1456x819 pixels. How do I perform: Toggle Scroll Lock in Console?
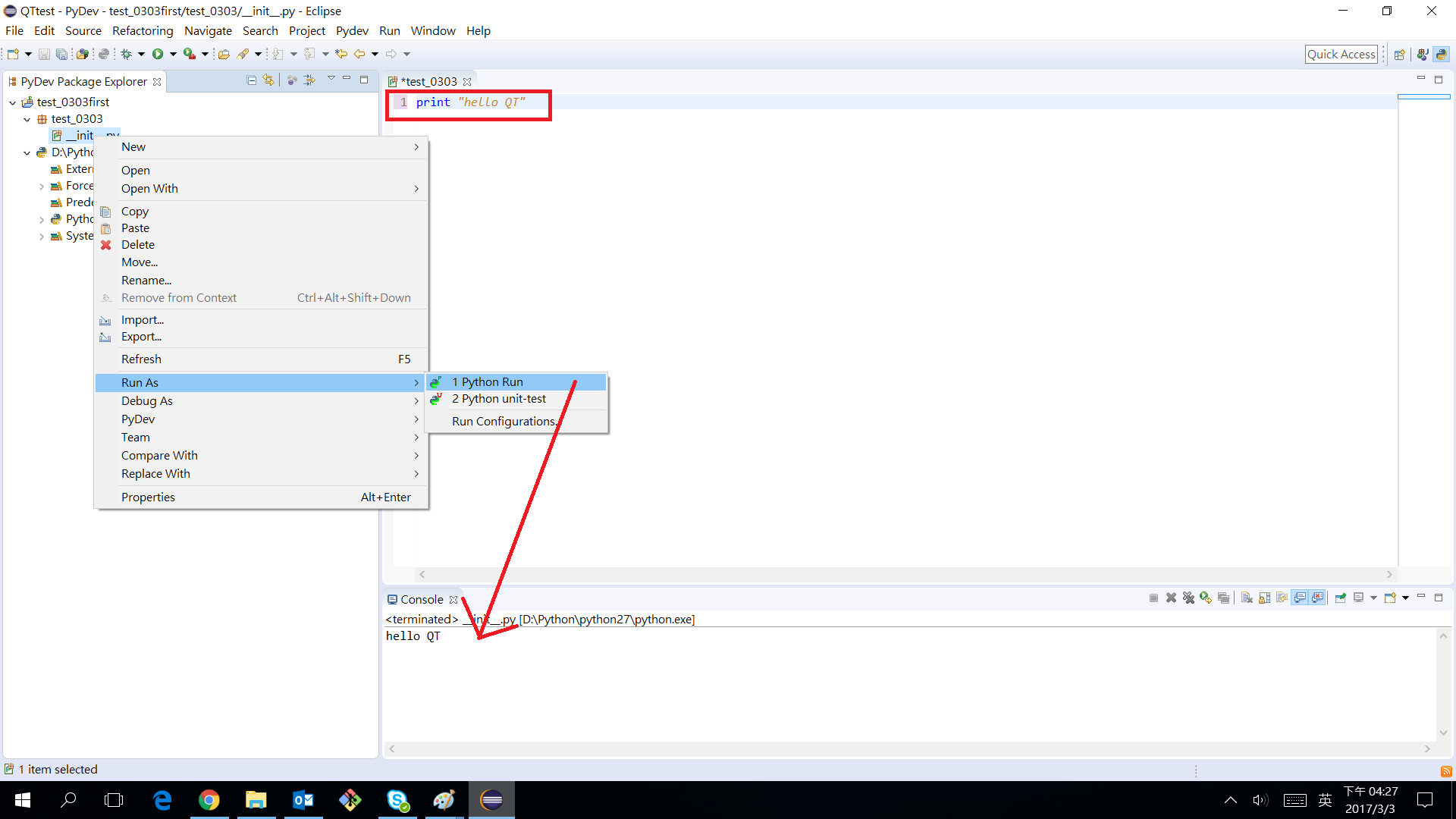point(1264,598)
